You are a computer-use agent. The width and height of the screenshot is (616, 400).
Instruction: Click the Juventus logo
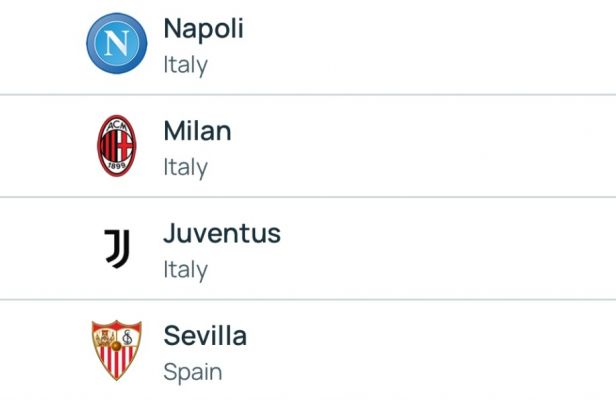click(117, 249)
